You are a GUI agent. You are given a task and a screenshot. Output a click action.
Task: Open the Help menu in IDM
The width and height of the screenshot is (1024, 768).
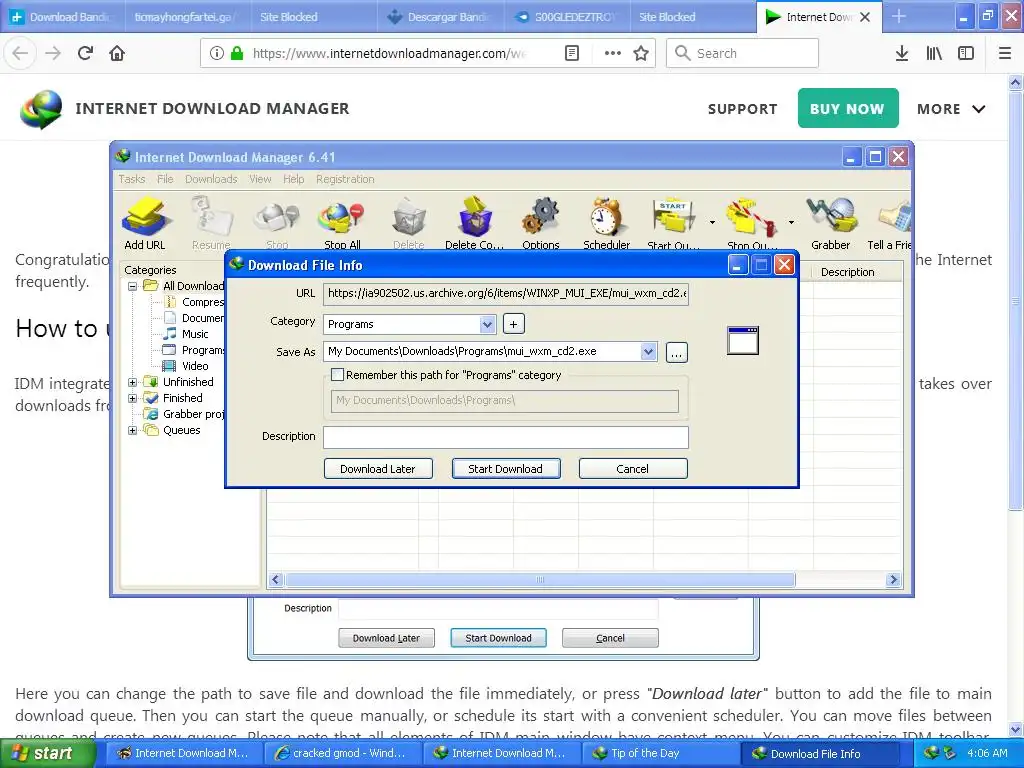pos(293,179)
